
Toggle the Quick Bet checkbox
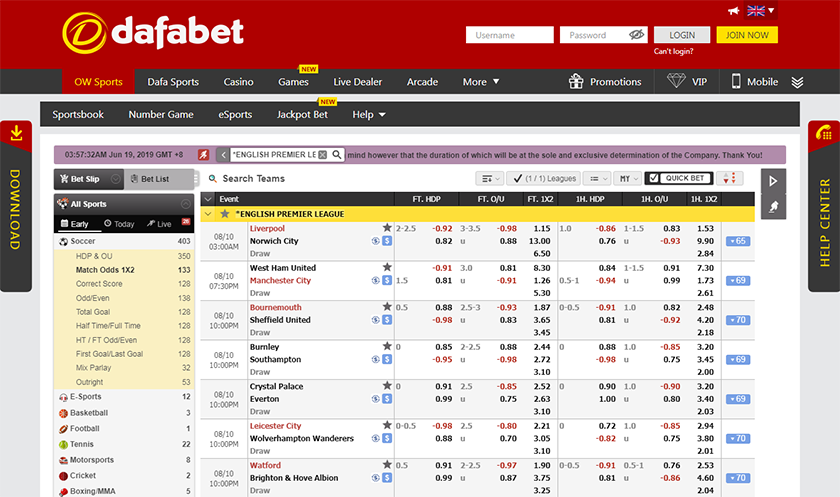click(x=653, y=179)
